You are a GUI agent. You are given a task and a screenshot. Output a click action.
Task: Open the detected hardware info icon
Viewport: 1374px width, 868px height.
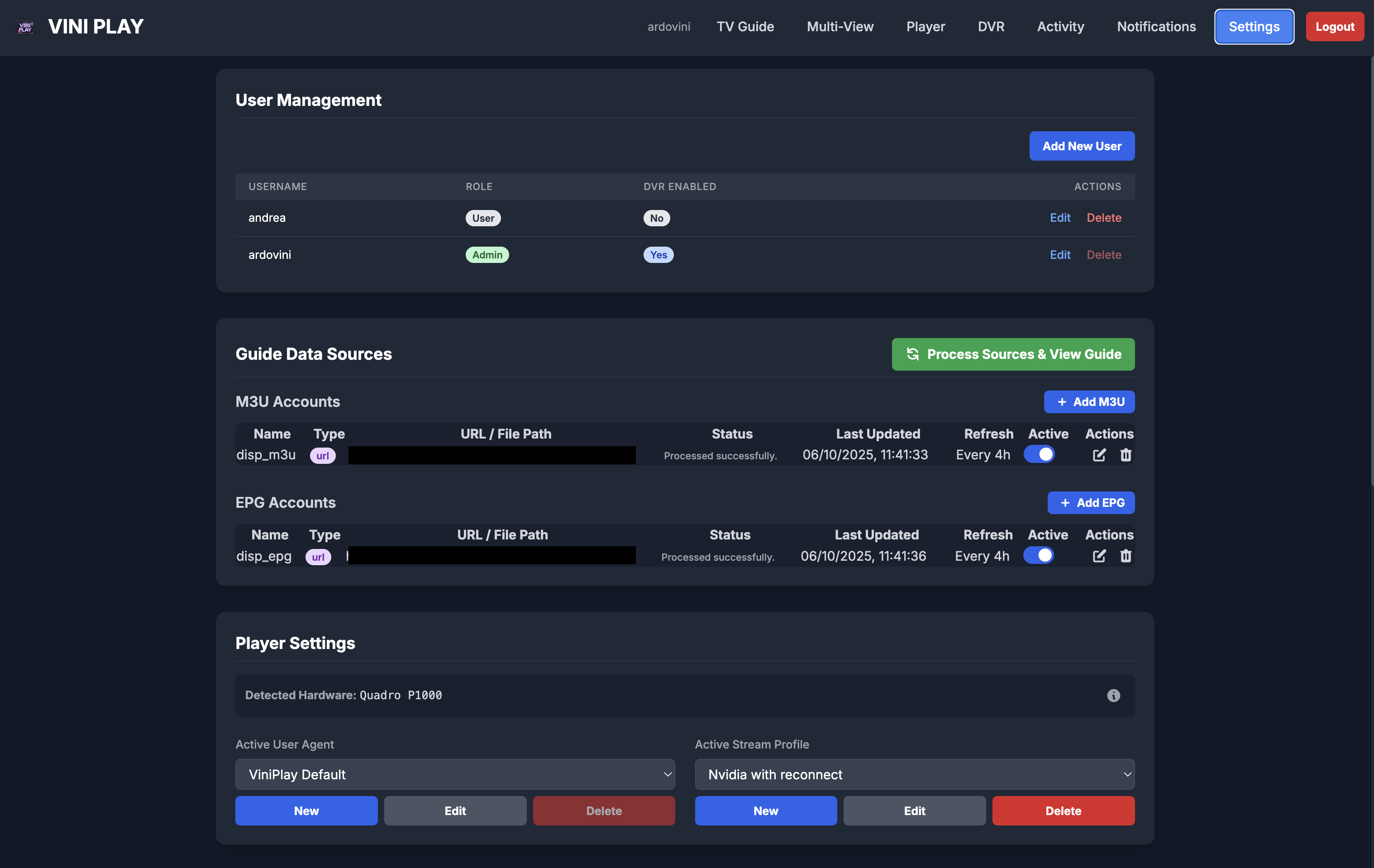1113,695
